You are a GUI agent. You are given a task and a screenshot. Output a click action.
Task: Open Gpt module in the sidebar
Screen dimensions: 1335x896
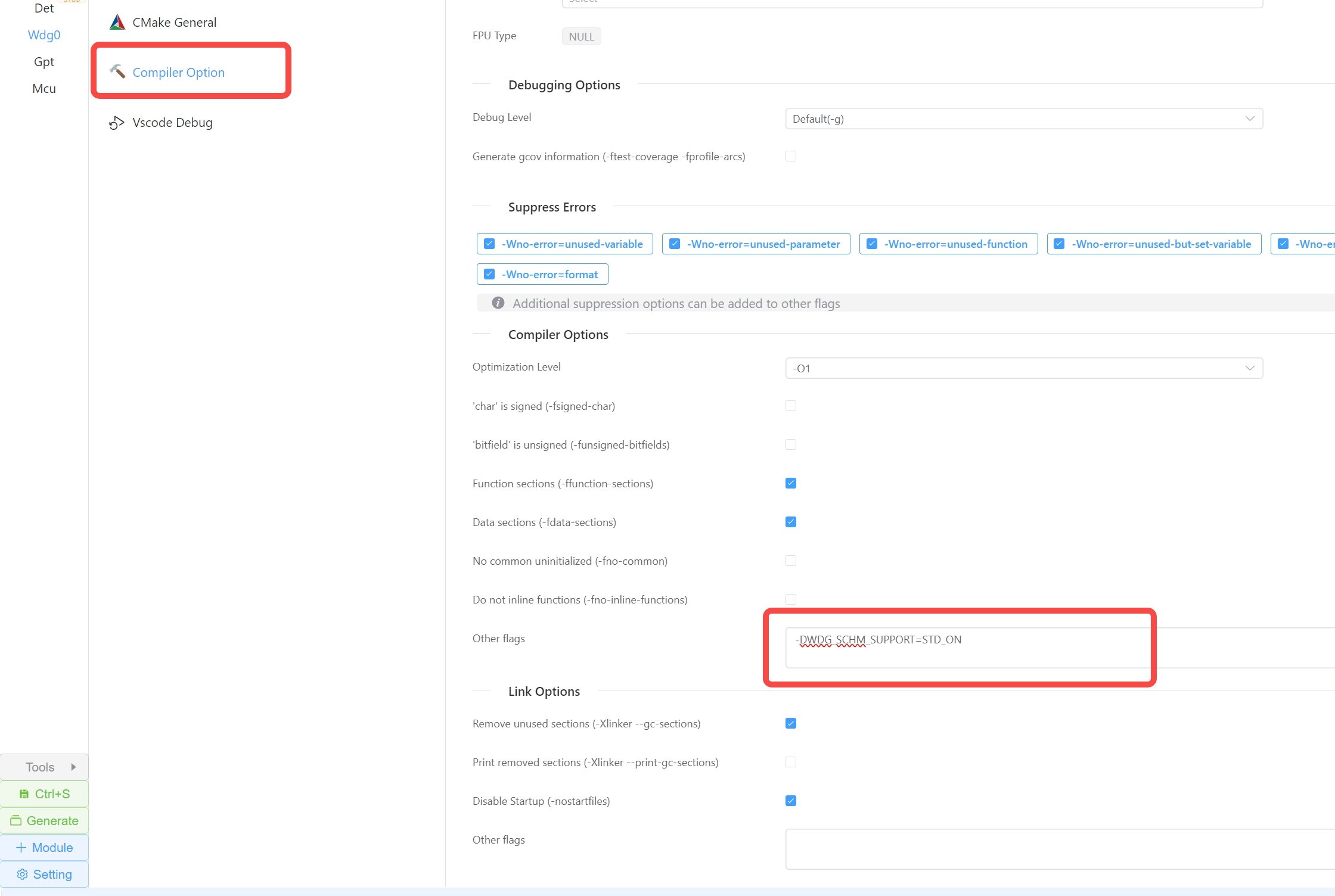point(44,62)
